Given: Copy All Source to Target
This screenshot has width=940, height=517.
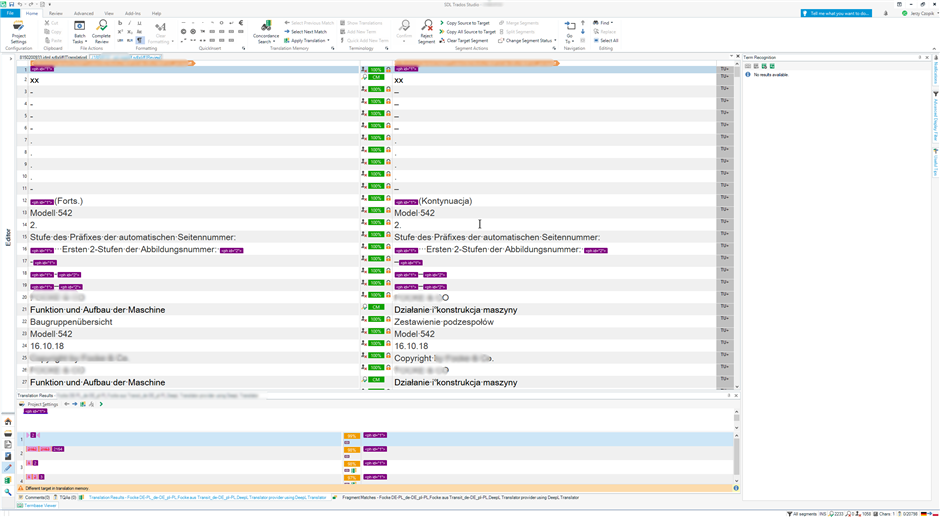Looking at the screenshot, I should [468, 32].
